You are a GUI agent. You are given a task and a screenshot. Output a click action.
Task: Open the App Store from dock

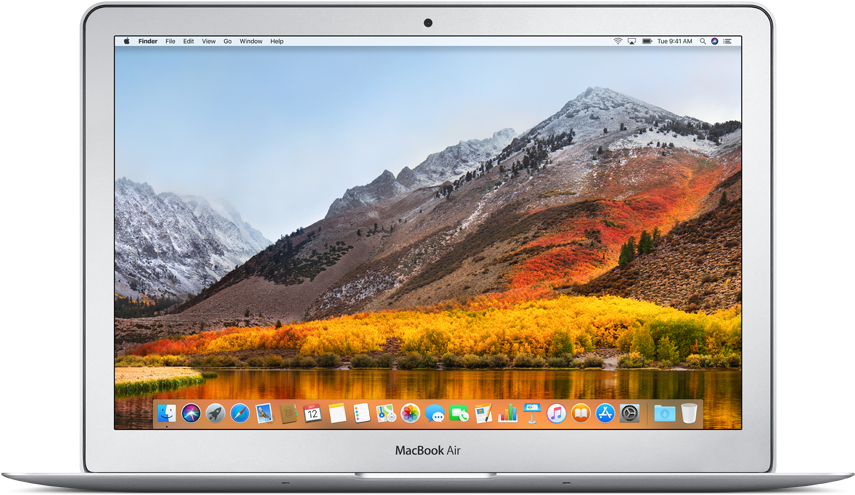pyautogui.click(x=605, y=413)
